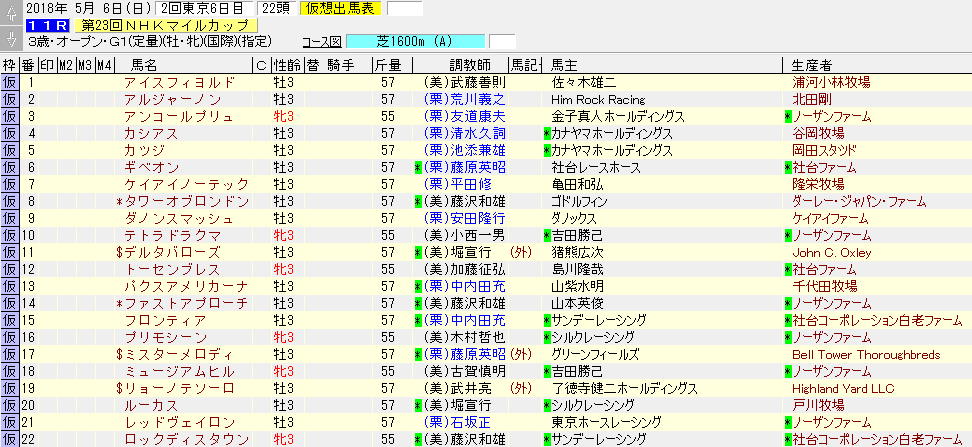Click the 仮想出馬表 label
Image resolution: width=972 pixels, height=447 pixels.
click(x=340, y=9)
